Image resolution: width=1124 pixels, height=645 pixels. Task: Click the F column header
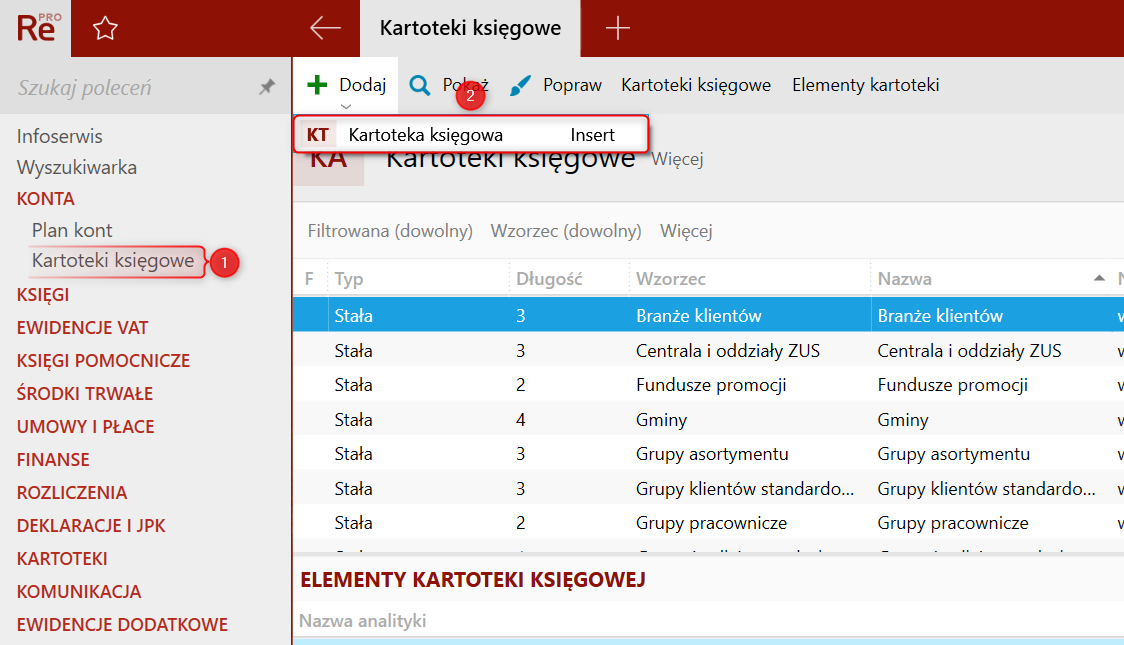(309, 279)
